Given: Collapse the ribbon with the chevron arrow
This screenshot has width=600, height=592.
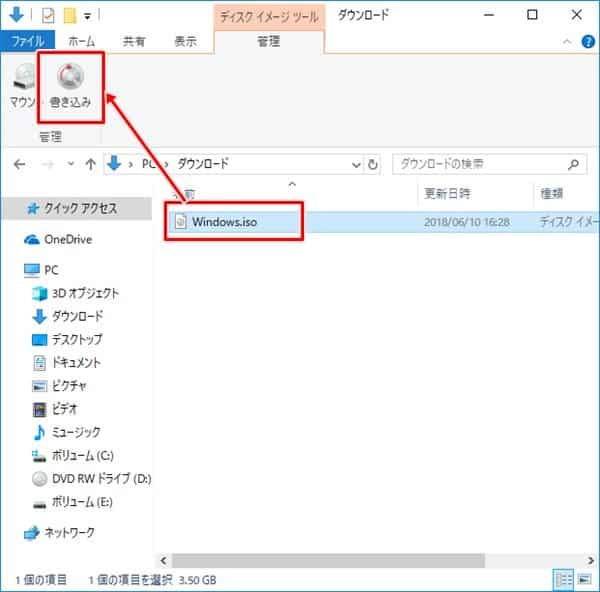Looking at the screenshot, I should (568, 42).
